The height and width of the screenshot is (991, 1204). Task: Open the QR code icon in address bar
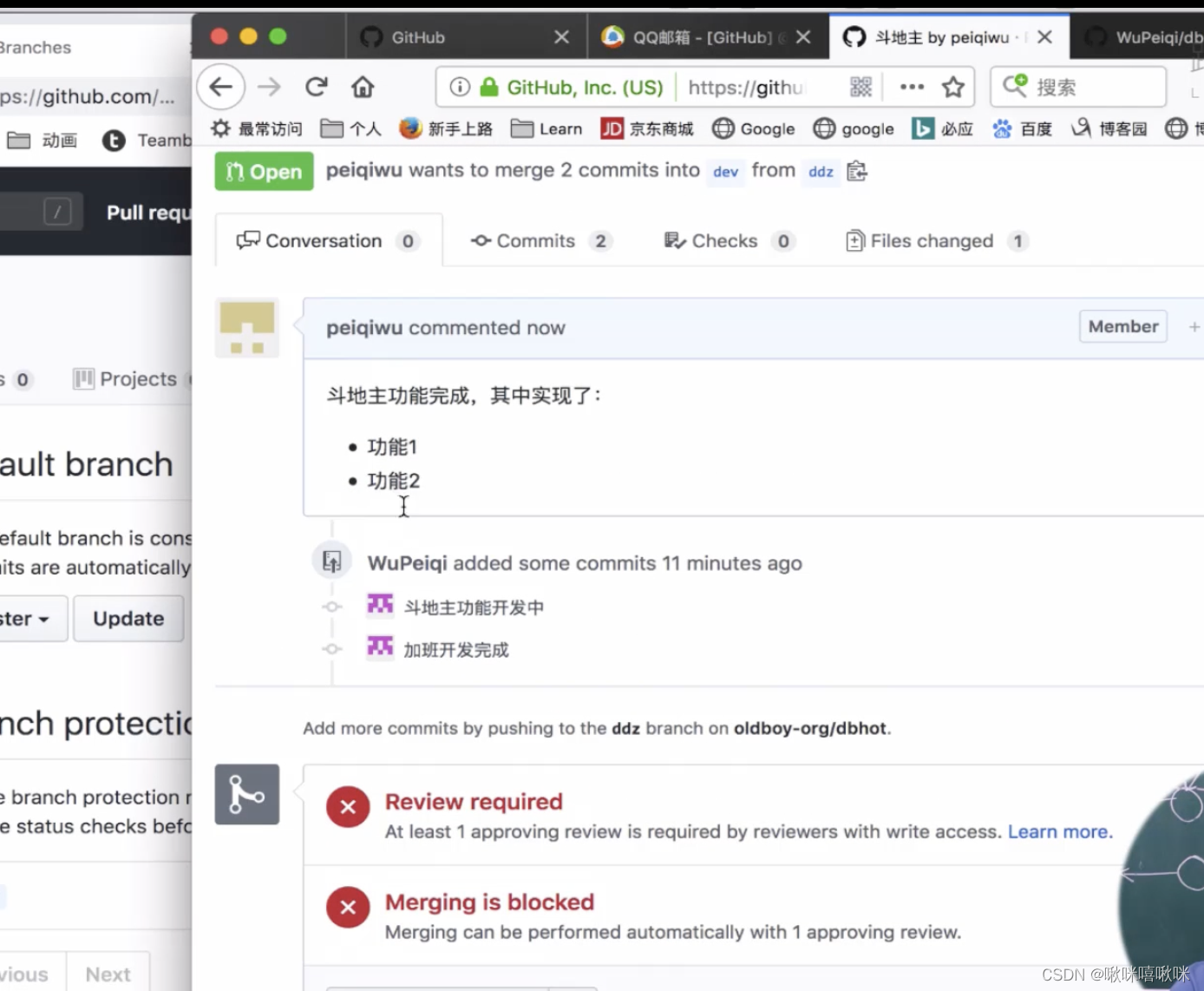[x=860, y=87]
